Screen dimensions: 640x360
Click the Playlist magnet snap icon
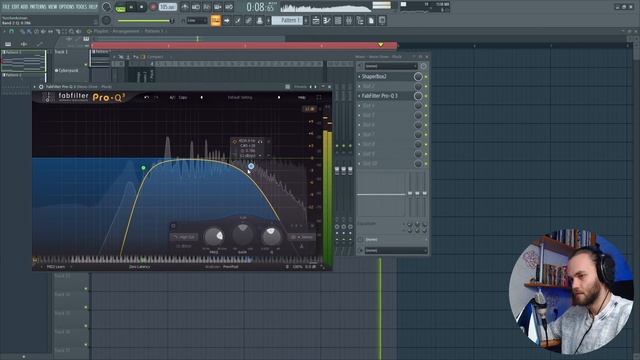pyautogui.click(x=11, y=31)
